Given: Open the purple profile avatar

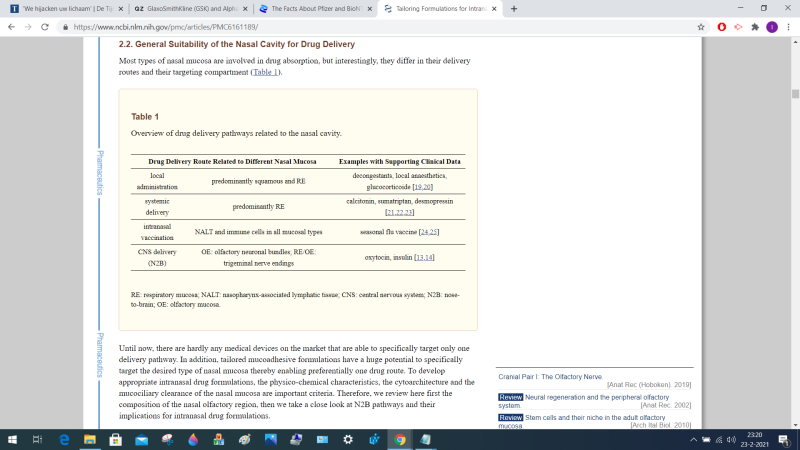Looking at the screenshot, I should (x=772, y=27).
